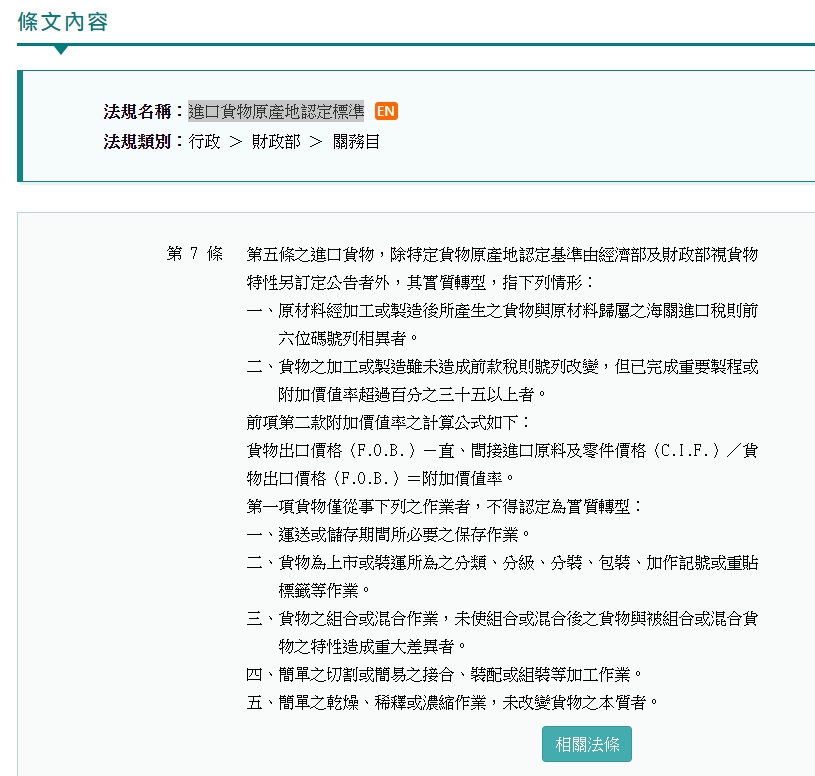Screen dimensions: 815x776
Task: Click the line 附加價值率超過百分之三十五以上者
Action: [412, 394]
